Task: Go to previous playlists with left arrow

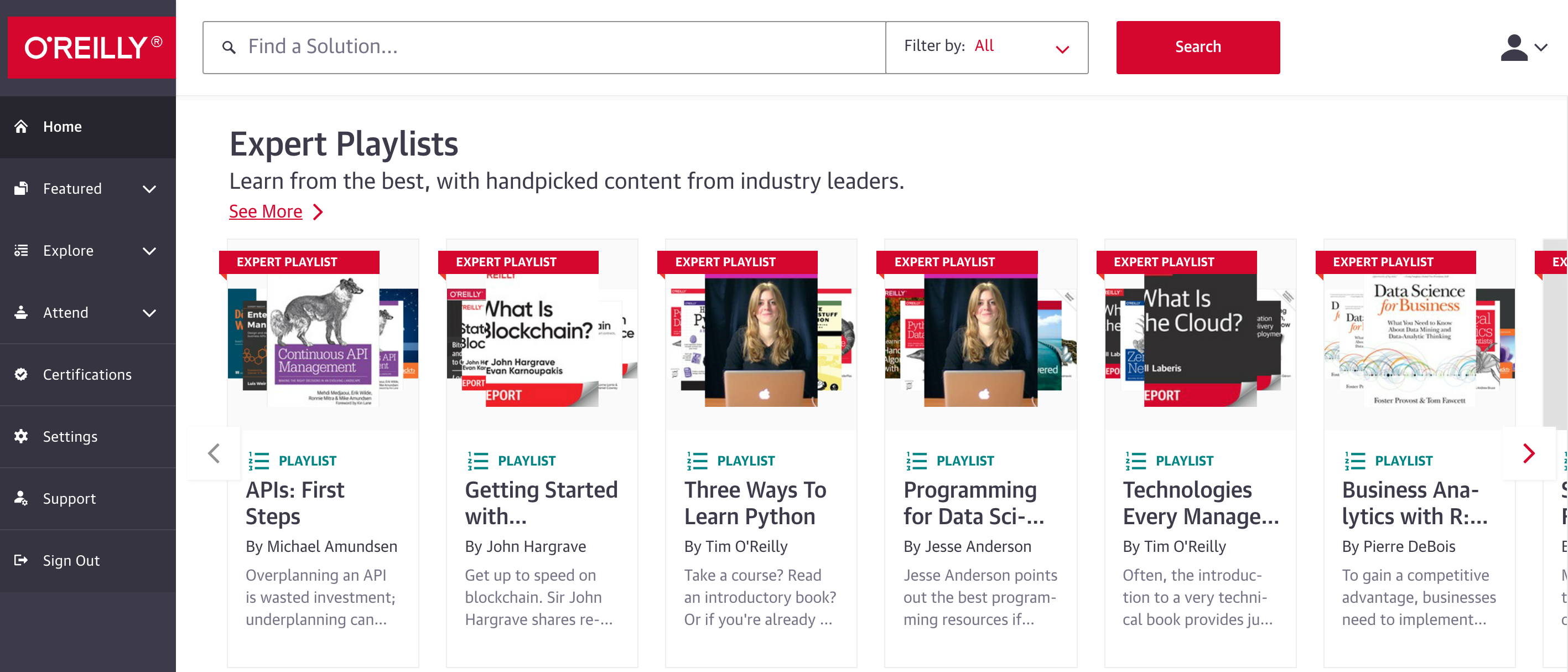Action: (214, 453)
